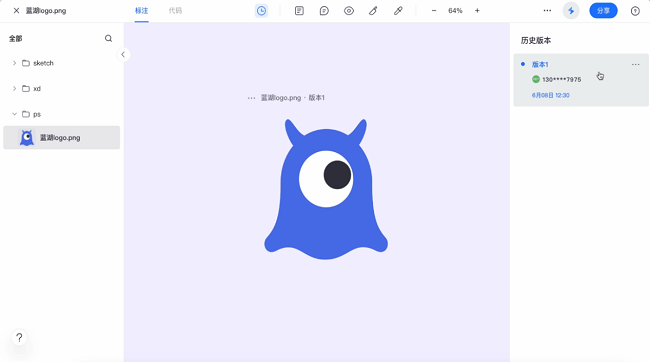Screen dimensions: 650x362
Task: Switch to the 标注 tab
Action: coord(141,11)
